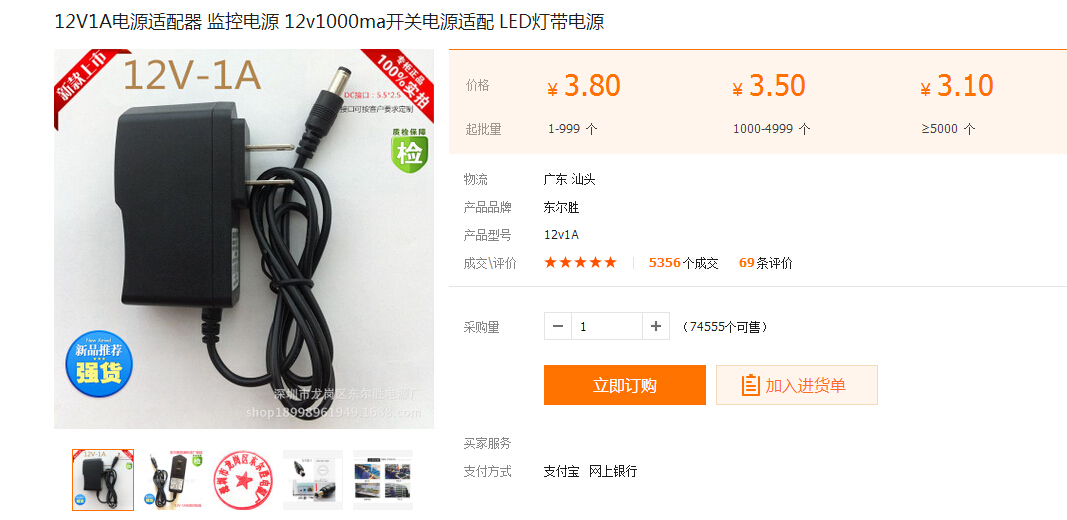Open the 5356 个成交 transactions link

[x=683, y=263]
